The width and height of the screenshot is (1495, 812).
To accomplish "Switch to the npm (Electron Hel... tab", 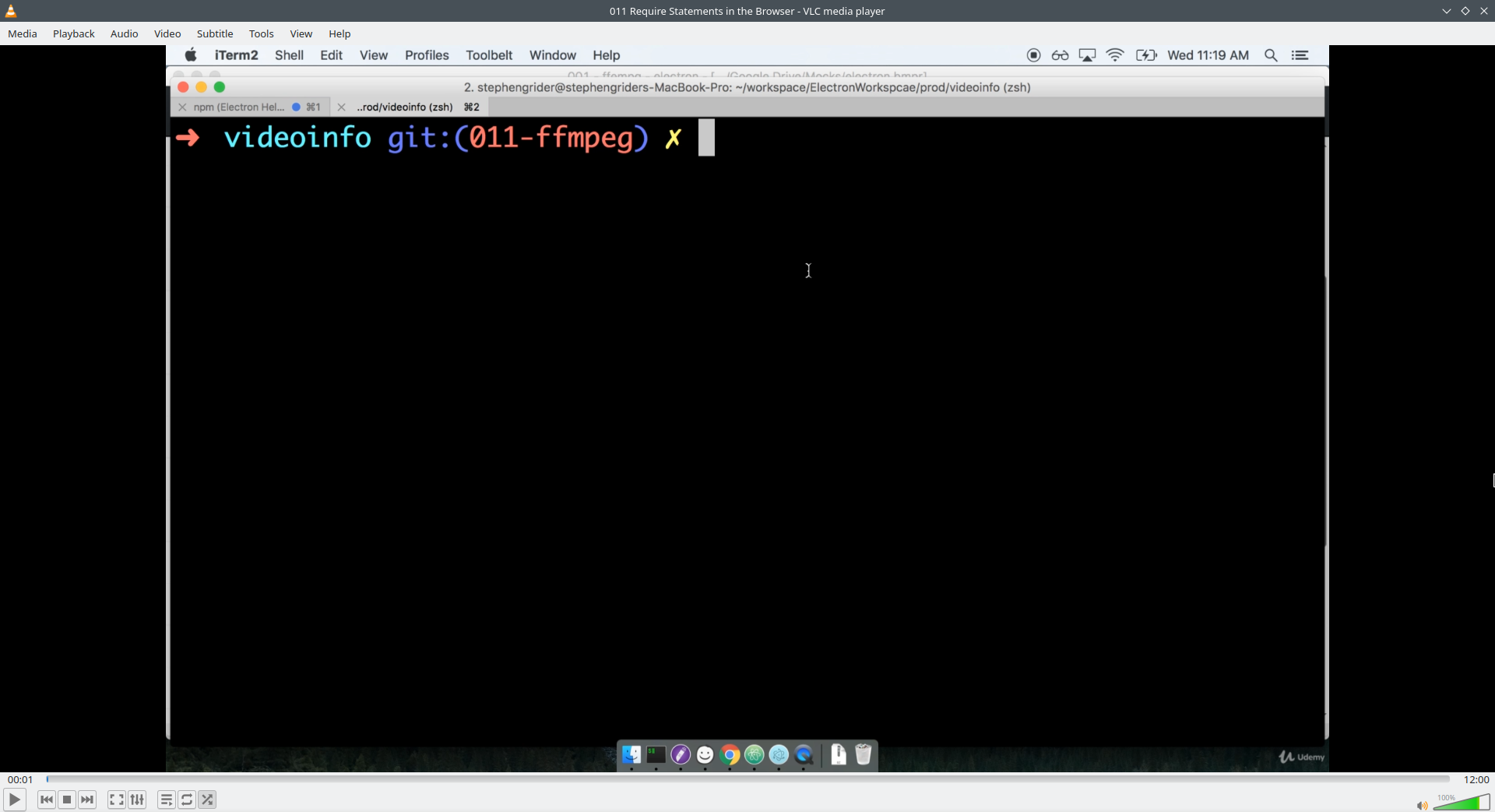I will point(251,107).
